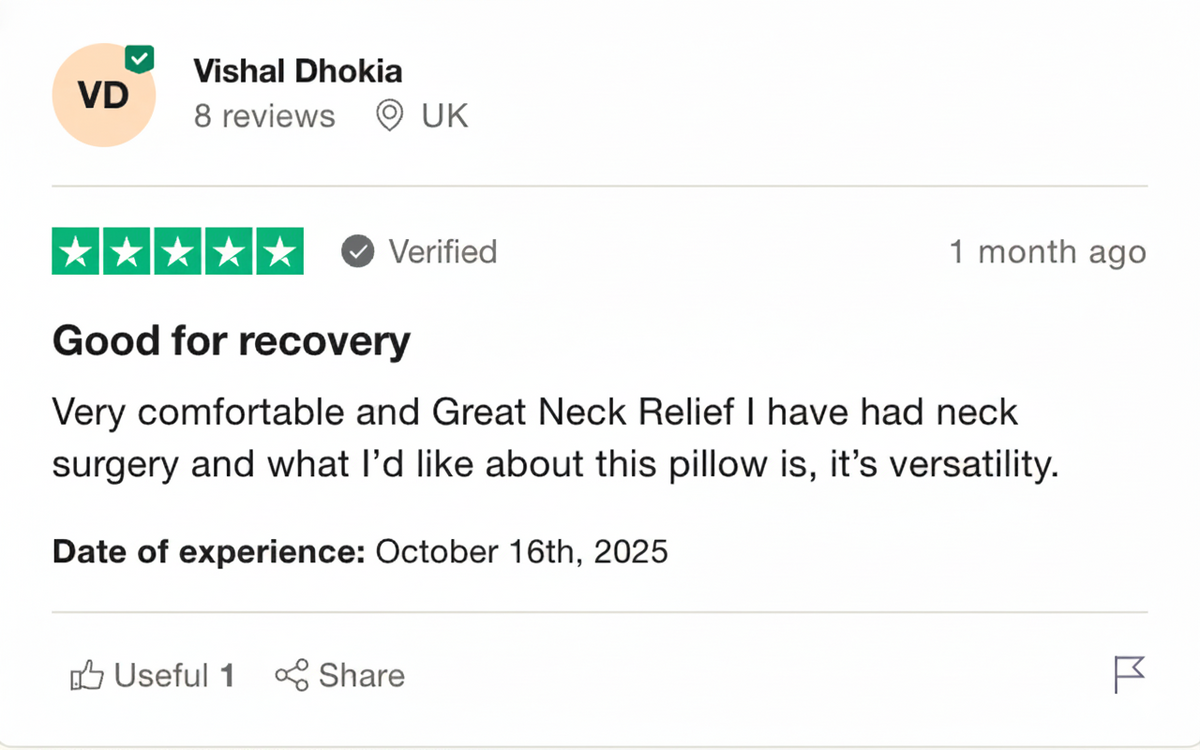The width and height of the screenshot is (1200, 750).
Task: Click the fifth green rating star
Action: point(279,252)
